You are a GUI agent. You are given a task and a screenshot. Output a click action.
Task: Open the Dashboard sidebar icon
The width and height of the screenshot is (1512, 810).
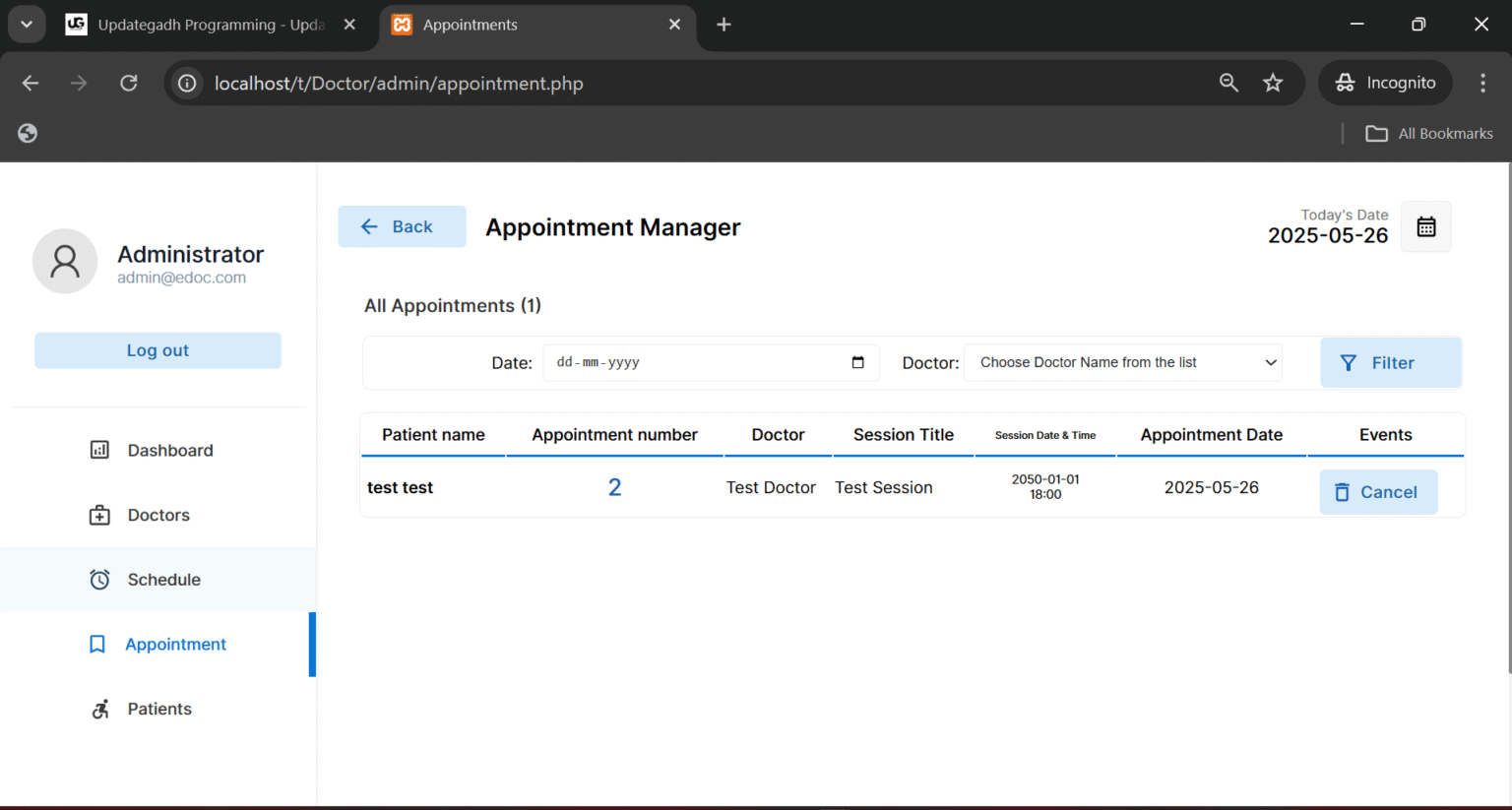[99, 450]
